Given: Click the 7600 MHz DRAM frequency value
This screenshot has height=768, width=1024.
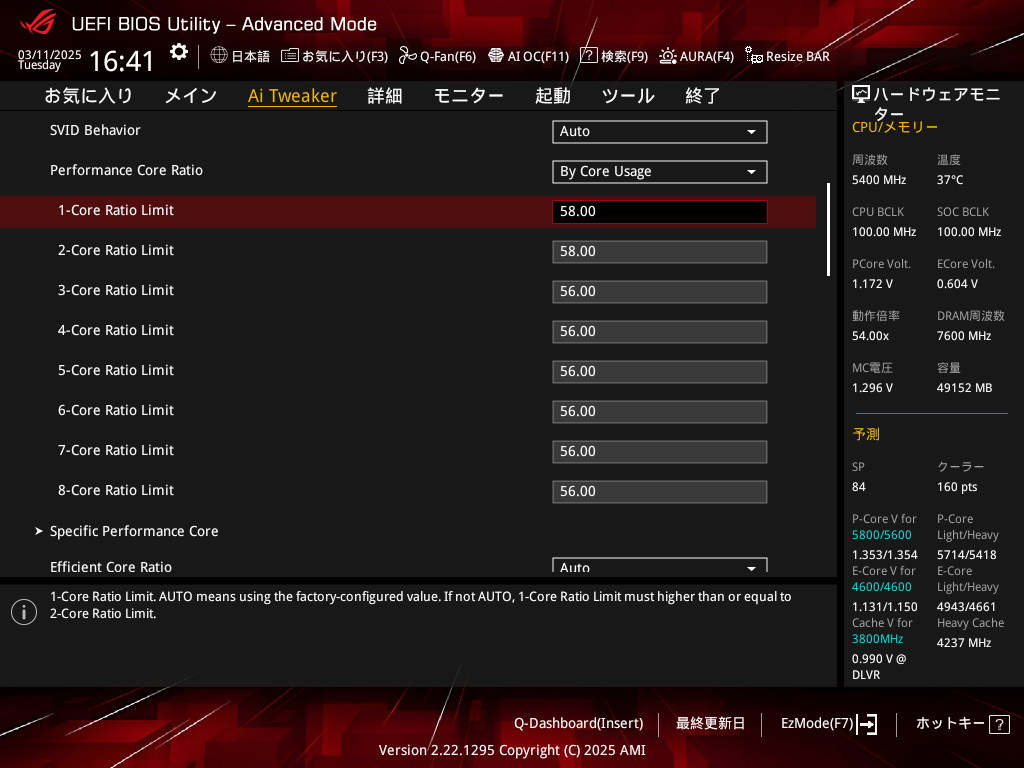Looking at the screenshot, I should (964, 336).
